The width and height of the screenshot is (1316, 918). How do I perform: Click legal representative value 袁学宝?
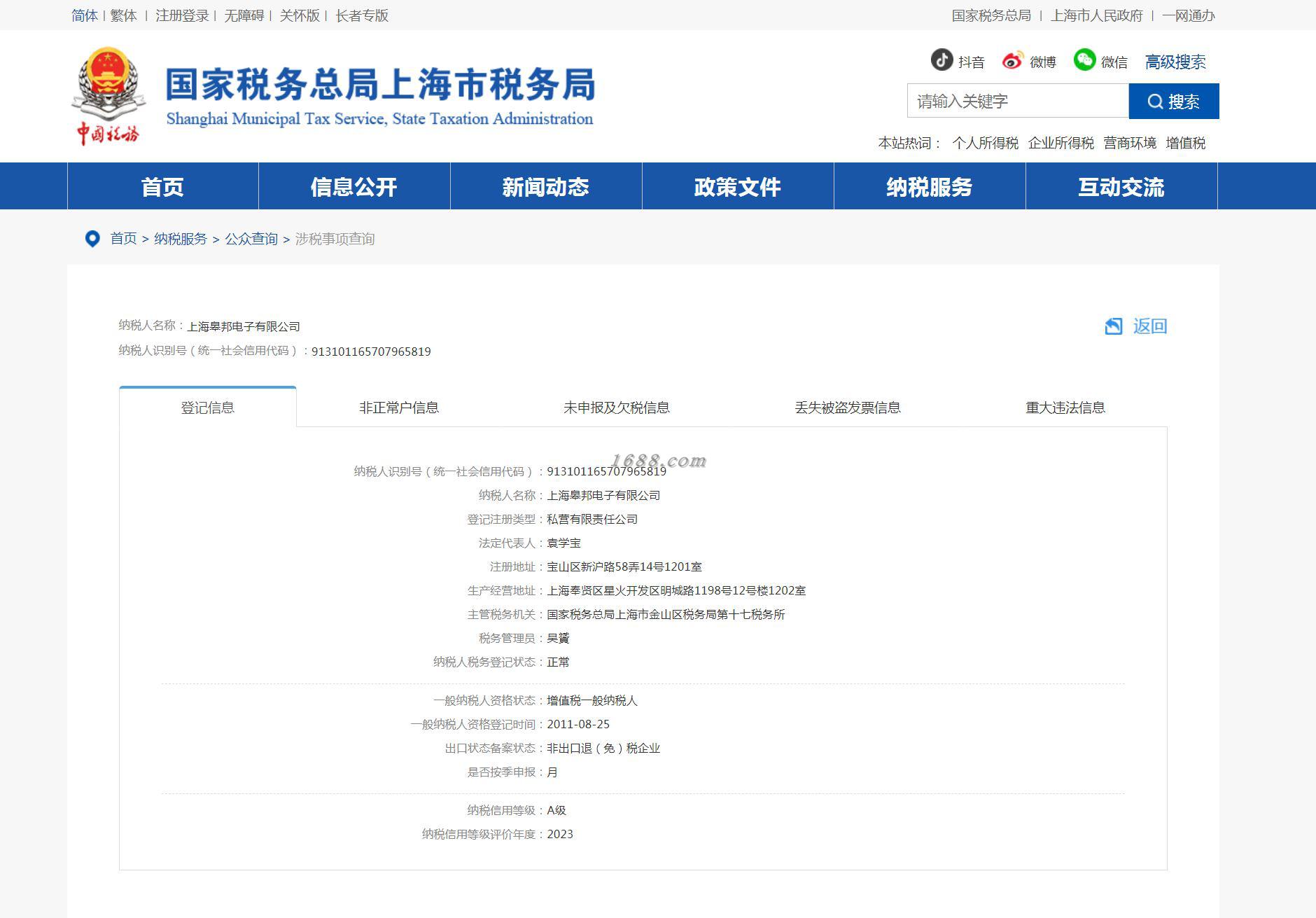[563, 543]
